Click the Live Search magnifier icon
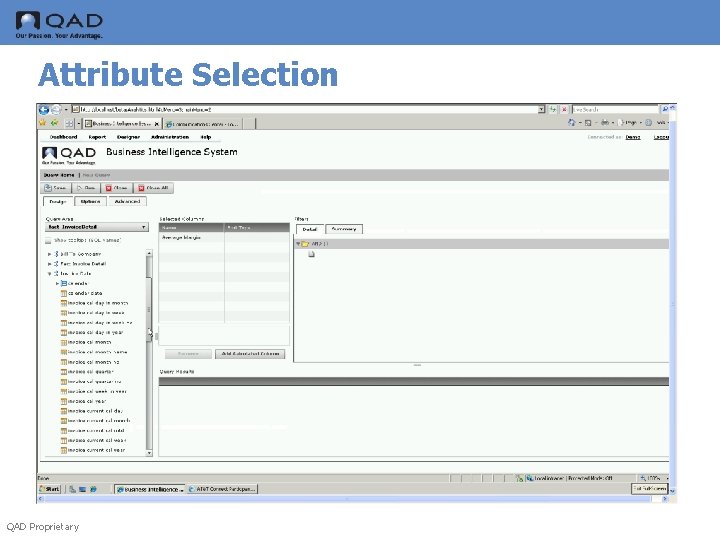The height and width of the screenshot is (540, 720). click(664, 109)
